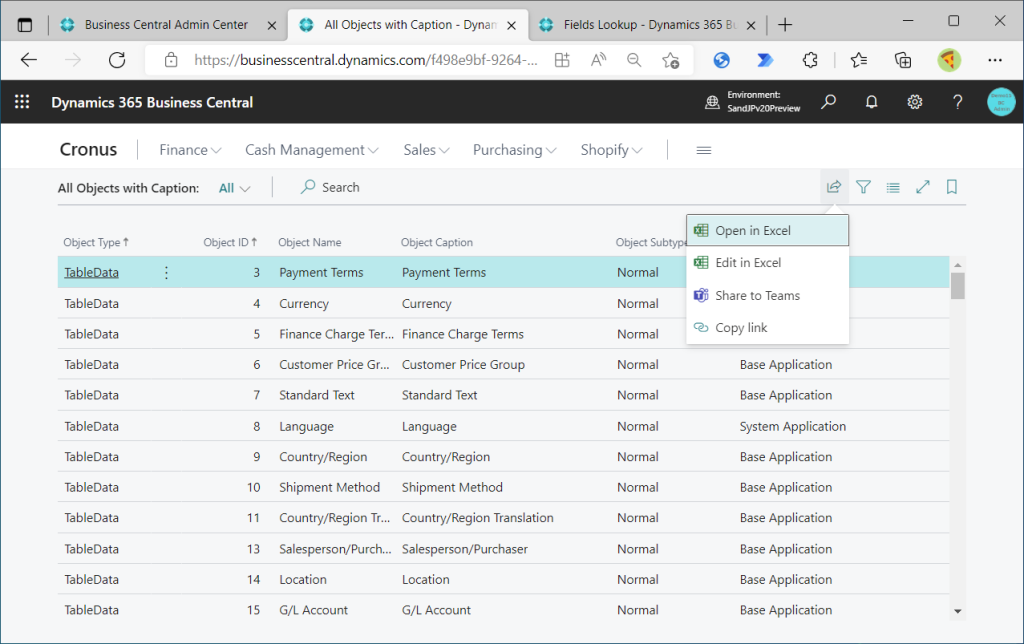
Task: Open browser Collections icon
Action: 903,60
